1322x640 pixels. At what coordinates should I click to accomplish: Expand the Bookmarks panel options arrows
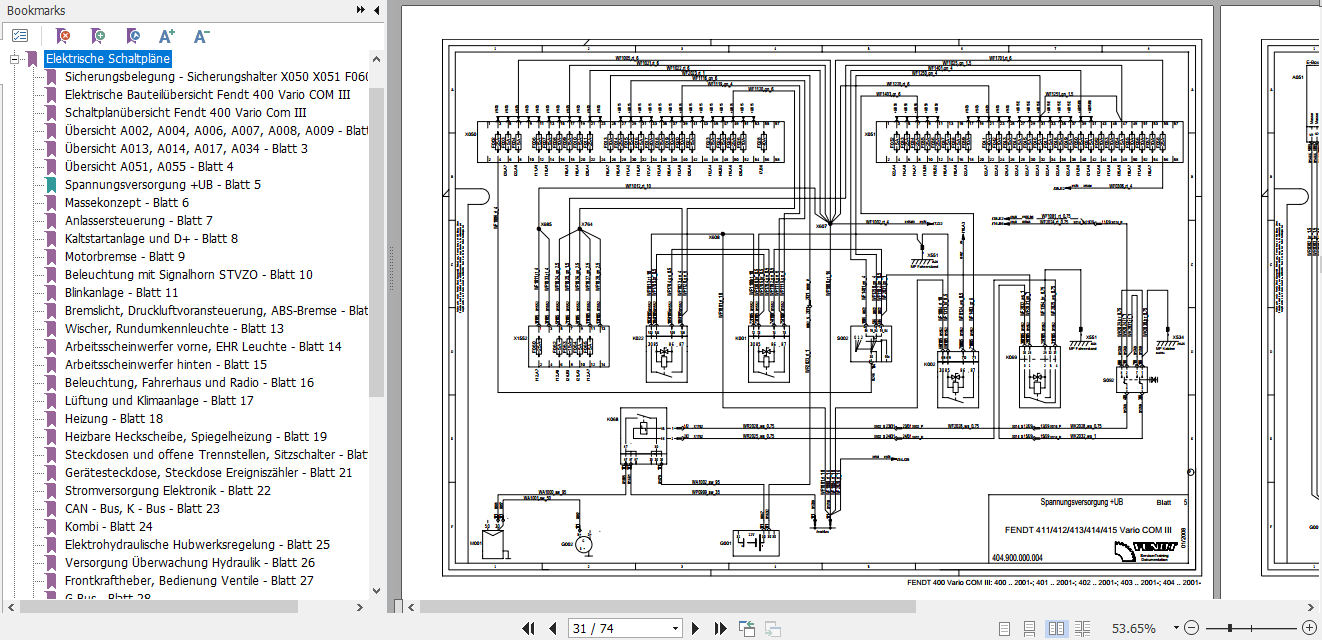click(361, 9)
